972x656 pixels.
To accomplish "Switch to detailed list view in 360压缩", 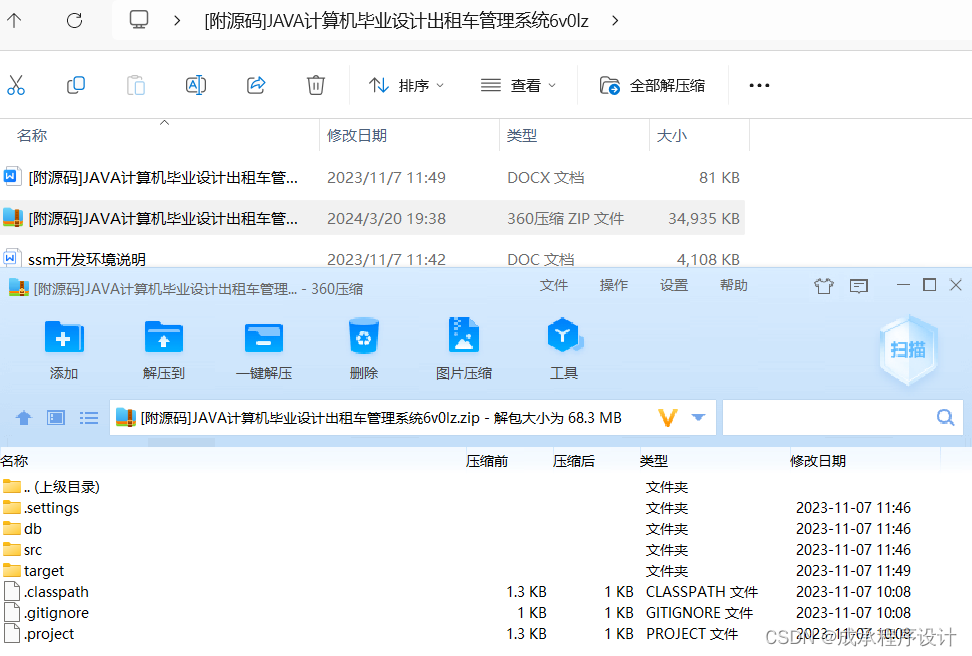I will pyautogui.click(x=89, y=417).
